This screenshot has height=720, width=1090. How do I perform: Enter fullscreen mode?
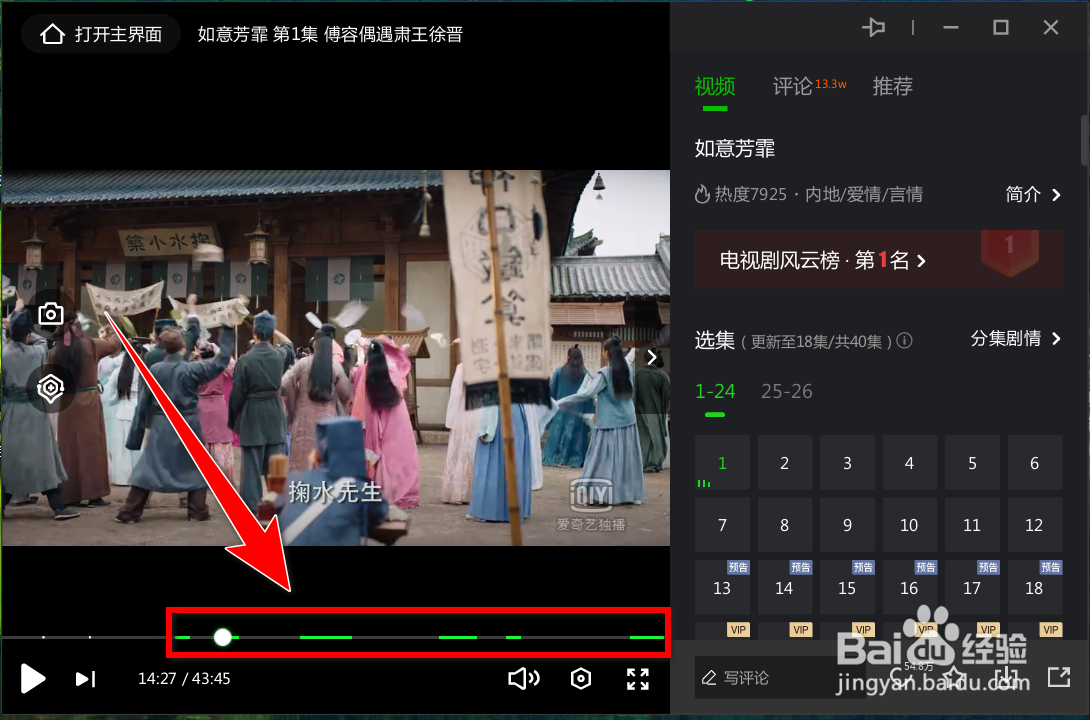coord(637,679)
